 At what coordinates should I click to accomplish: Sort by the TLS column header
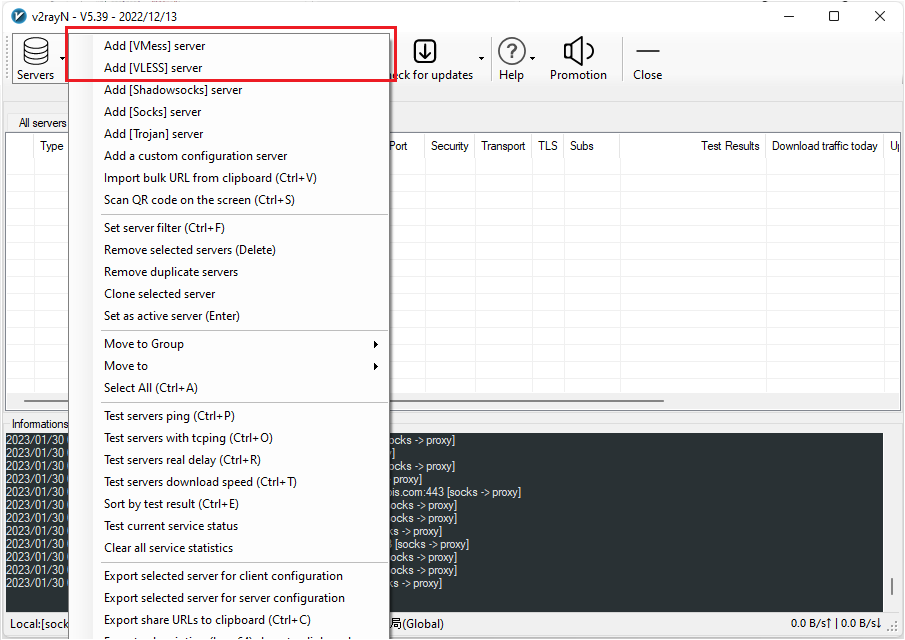click(548, 146)
